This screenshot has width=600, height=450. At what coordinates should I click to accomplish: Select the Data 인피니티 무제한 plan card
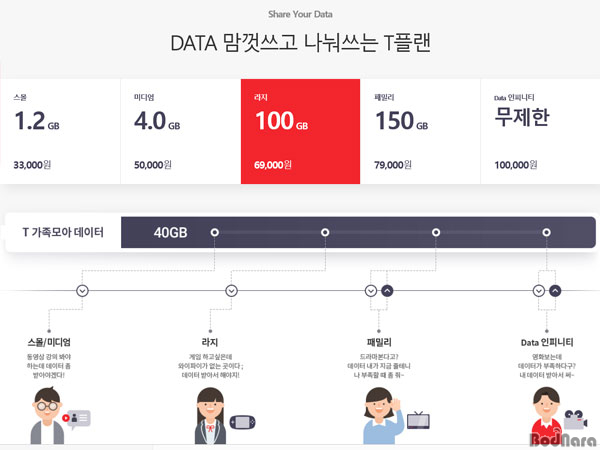point(540,131)
